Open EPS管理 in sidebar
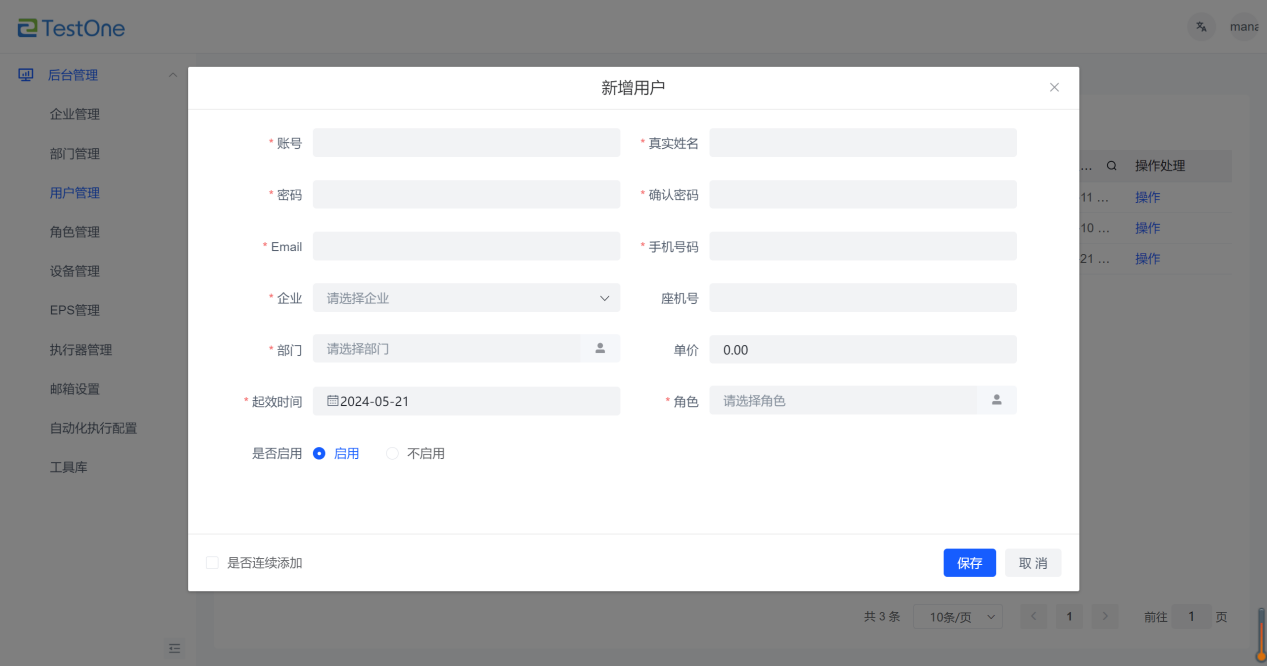Image resolution: width=1267 pixels, height=666 pixels. tap(75, 310)
